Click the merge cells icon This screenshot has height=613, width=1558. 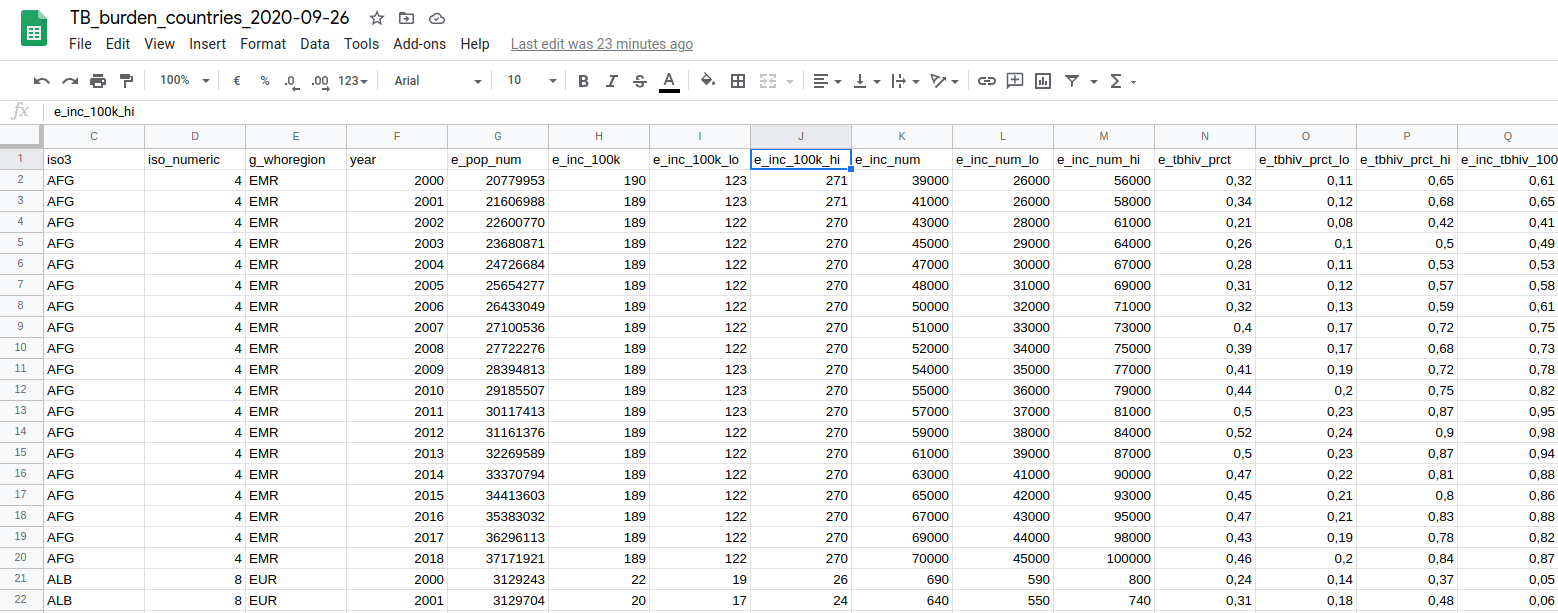768,81
